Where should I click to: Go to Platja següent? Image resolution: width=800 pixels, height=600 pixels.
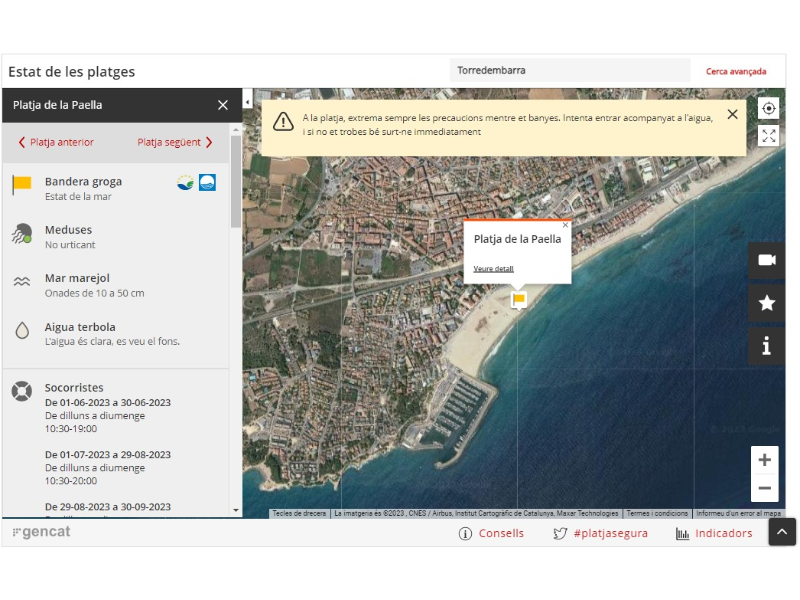pyautogui.click(x=175, y=142)
